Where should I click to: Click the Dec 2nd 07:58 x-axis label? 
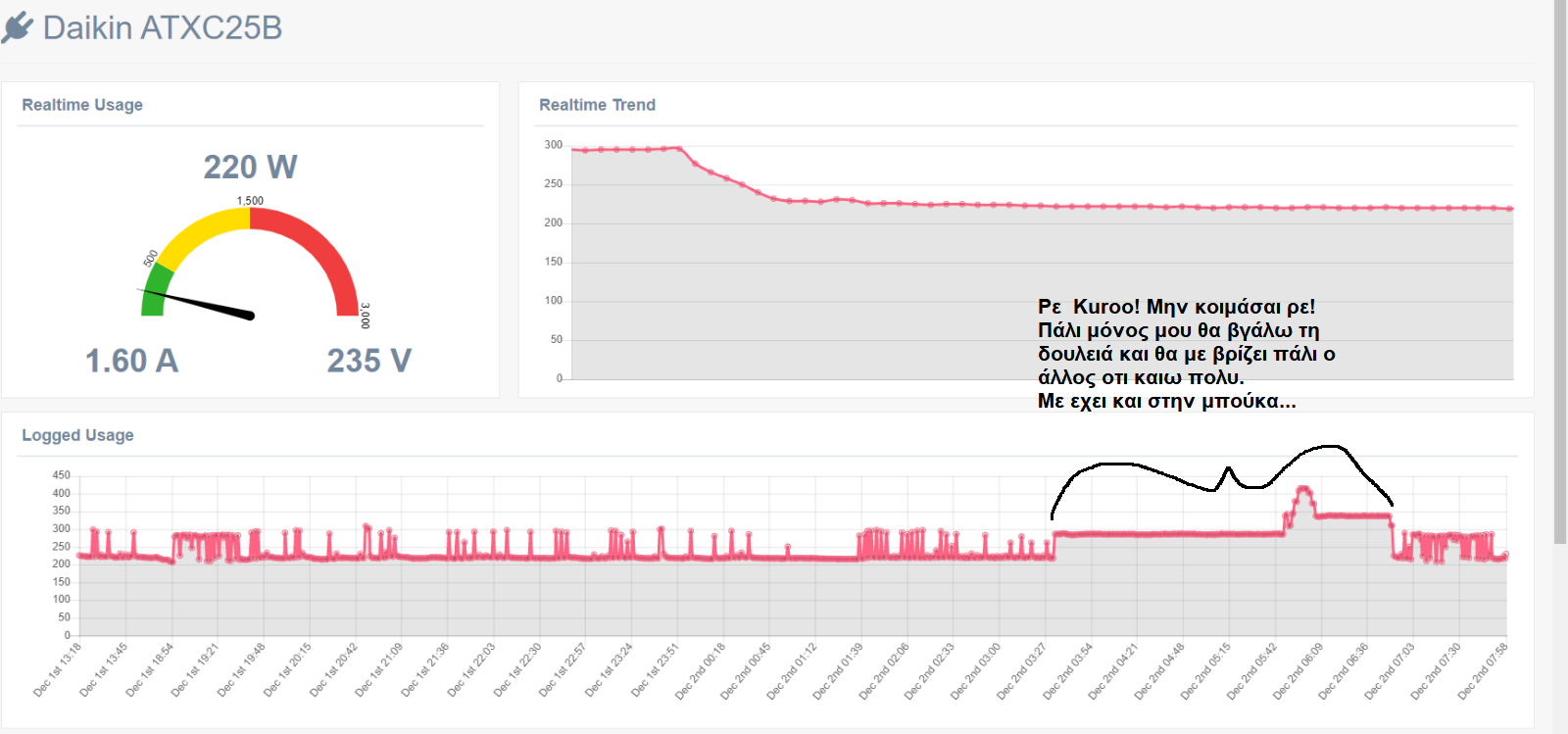click(x=1483, y=670)
